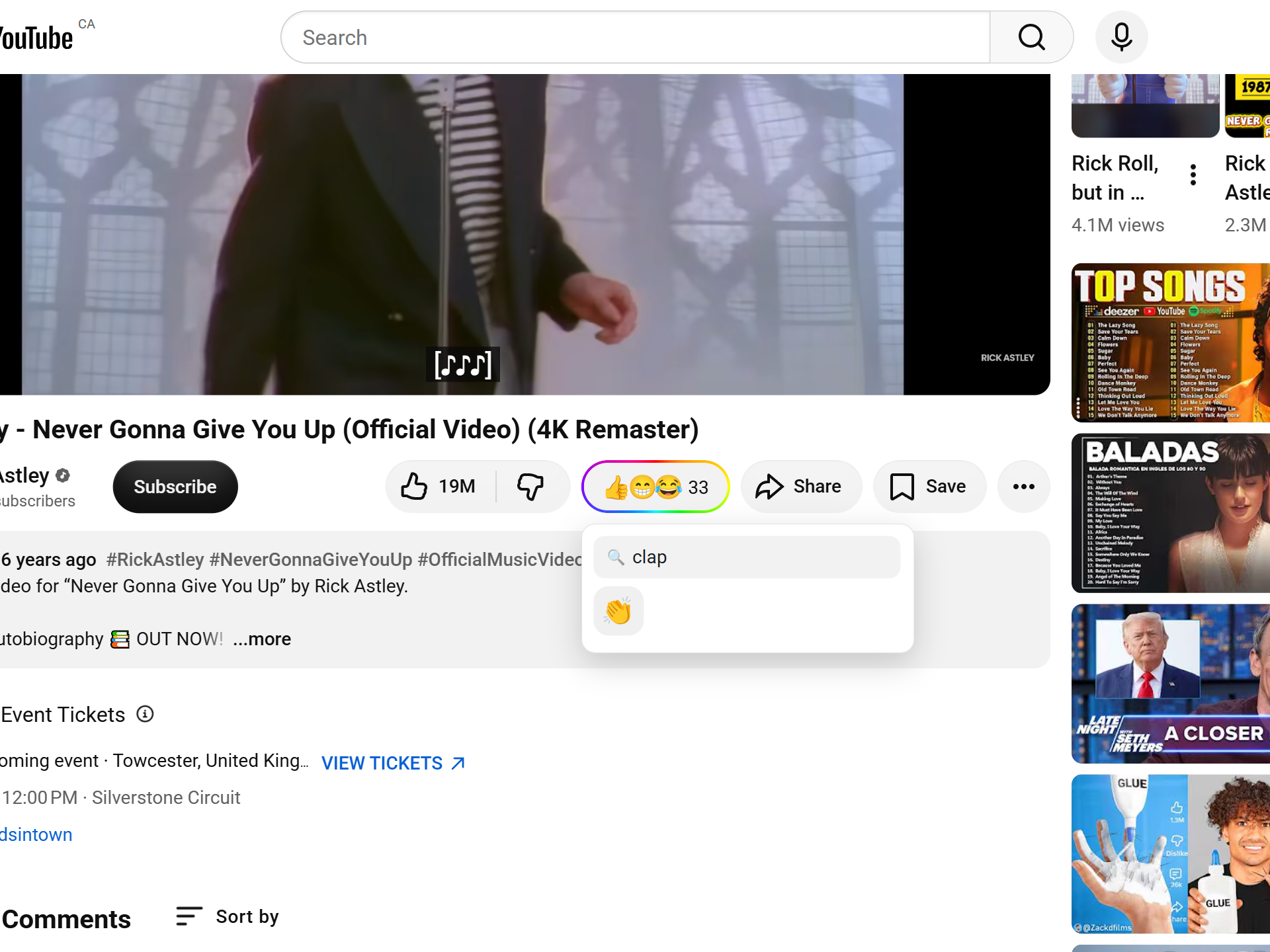1270x952 pixels.
Task: Open #NeverGonnaGiveYouUp hashtag link
Action: coord(311,559)
